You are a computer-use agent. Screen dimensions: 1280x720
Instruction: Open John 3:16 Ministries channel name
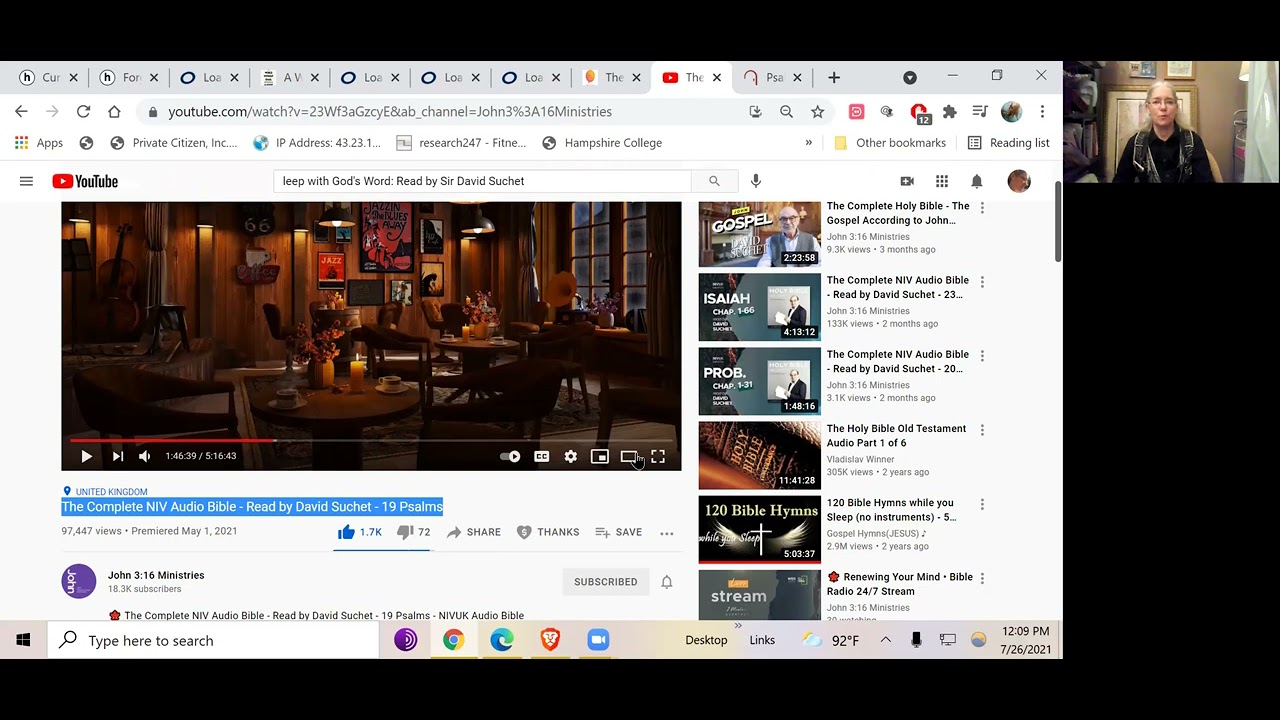tap(156, 575)
